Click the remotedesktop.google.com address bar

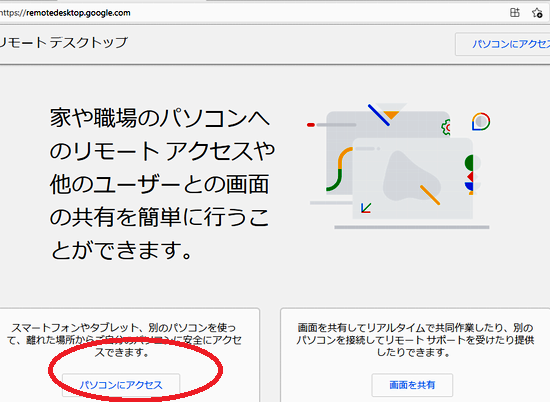[246, 13]
